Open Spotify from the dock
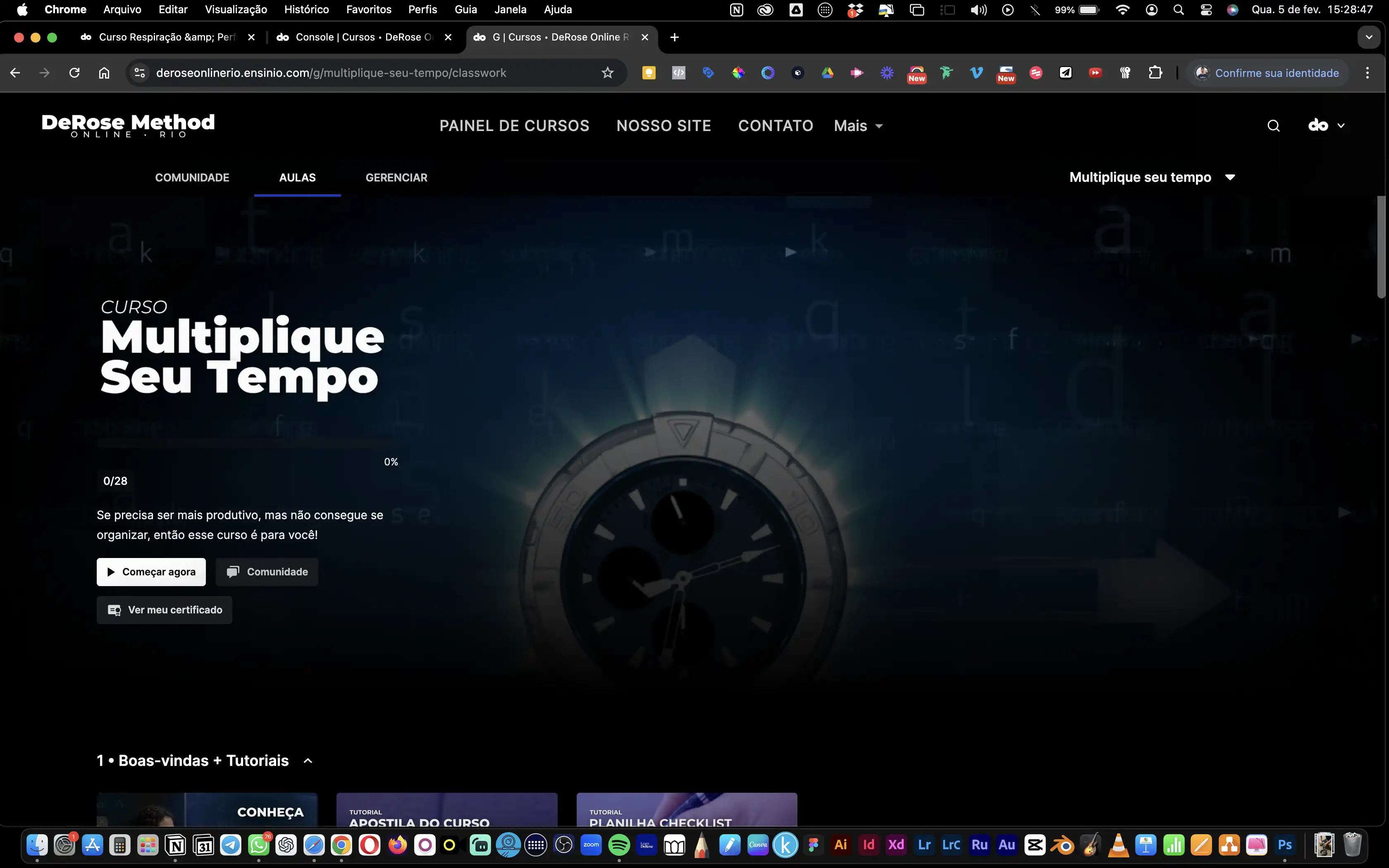The height and width of the screenshot is (868, 1389). (619, 845)
